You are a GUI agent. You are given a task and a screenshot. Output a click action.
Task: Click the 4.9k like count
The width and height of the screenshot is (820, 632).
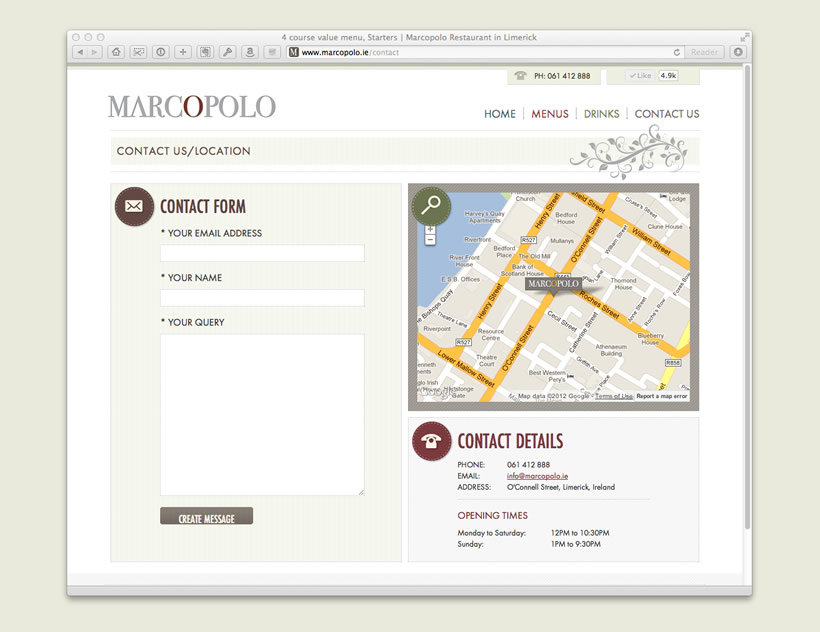coord(668,75)
